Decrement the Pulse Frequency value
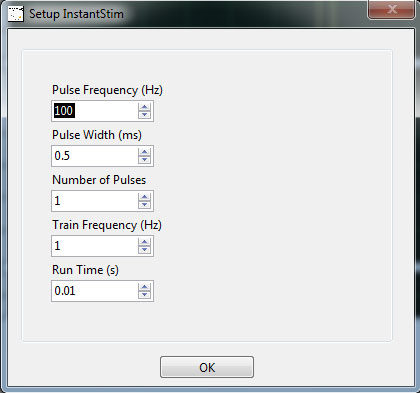The height and width of the screenshot is (393, 420). [144, 115]
